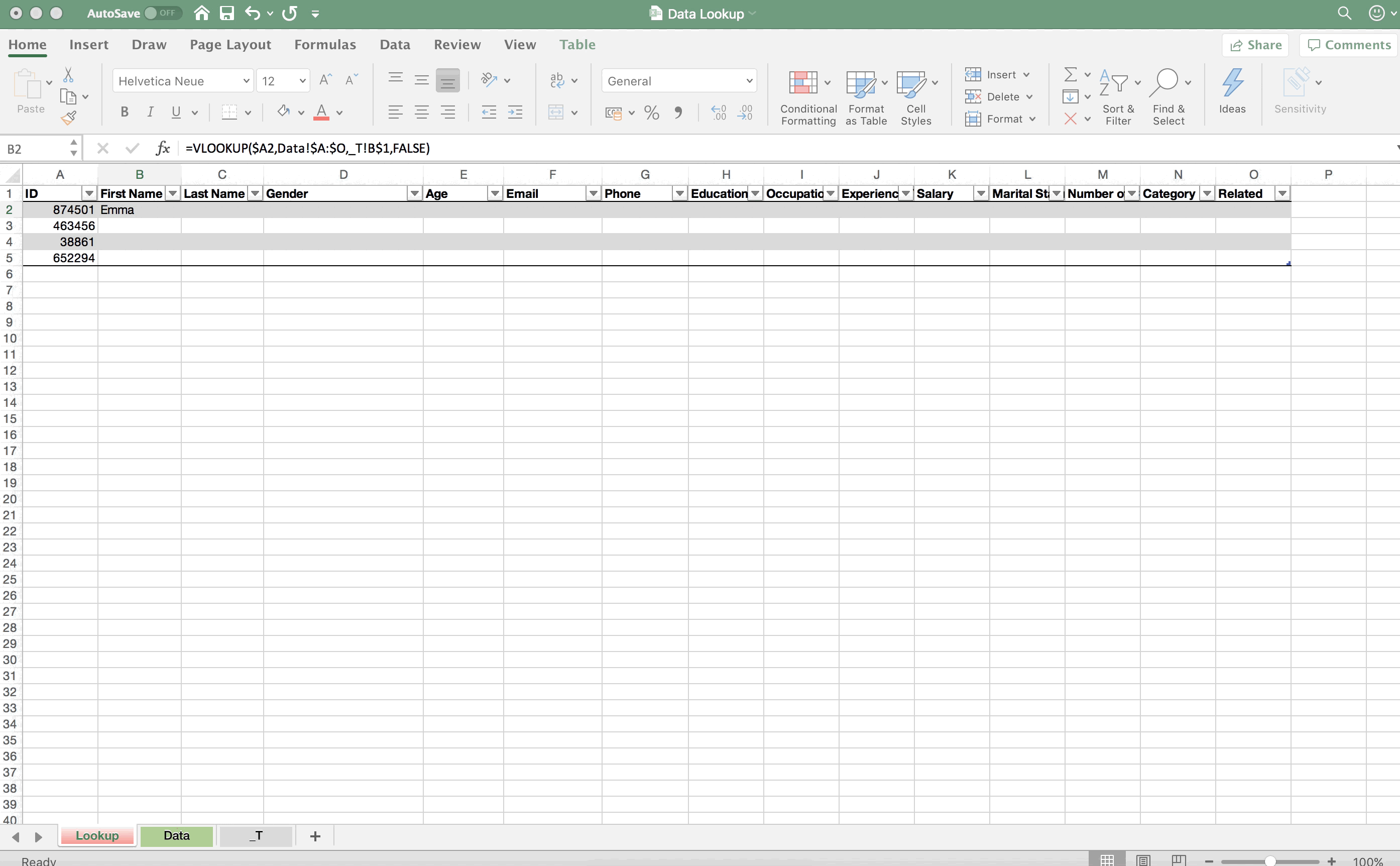Screen dimensions: 1400x866
Task: Open the Email column filter arrow
Action: pos(593,193)
